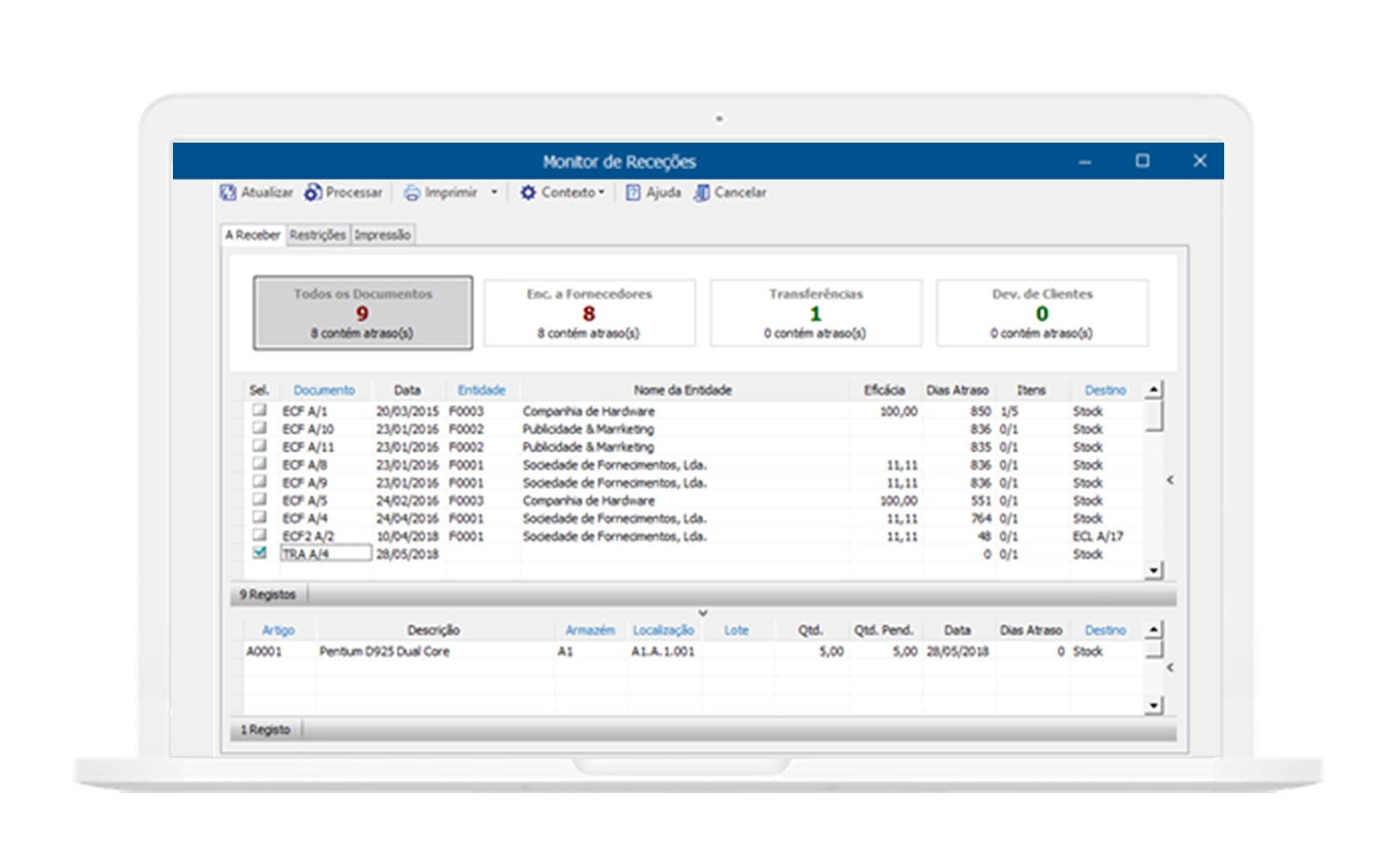Viewport: 1392px width, 868px height.
Task: Click the chevron splitter between the grids
Action: tap(703, 613)
